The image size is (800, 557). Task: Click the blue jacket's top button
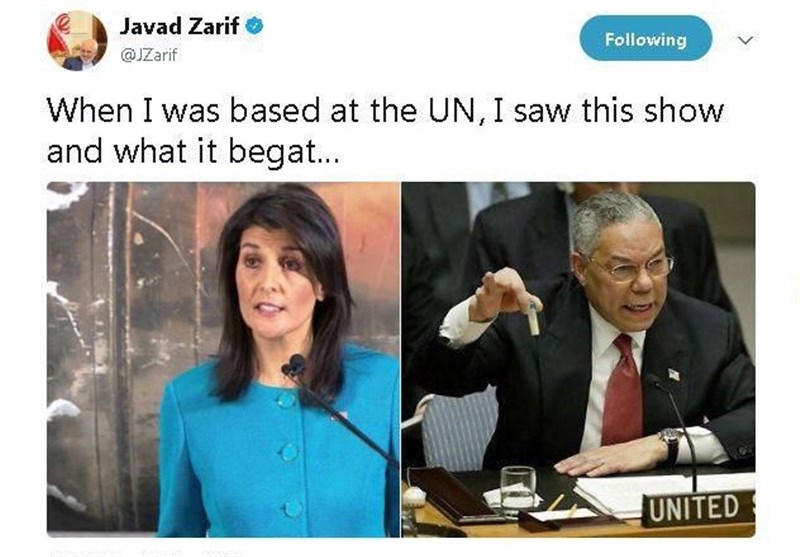coord(286,399)
